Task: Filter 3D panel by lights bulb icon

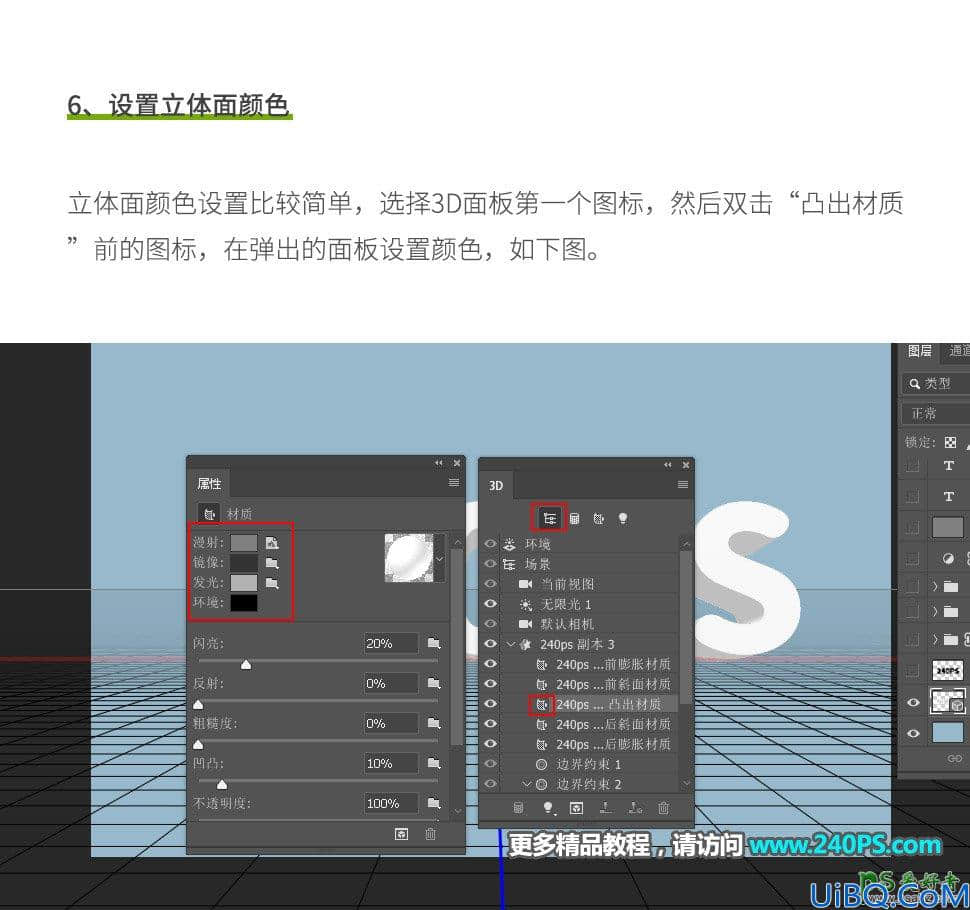Action: 623,518
